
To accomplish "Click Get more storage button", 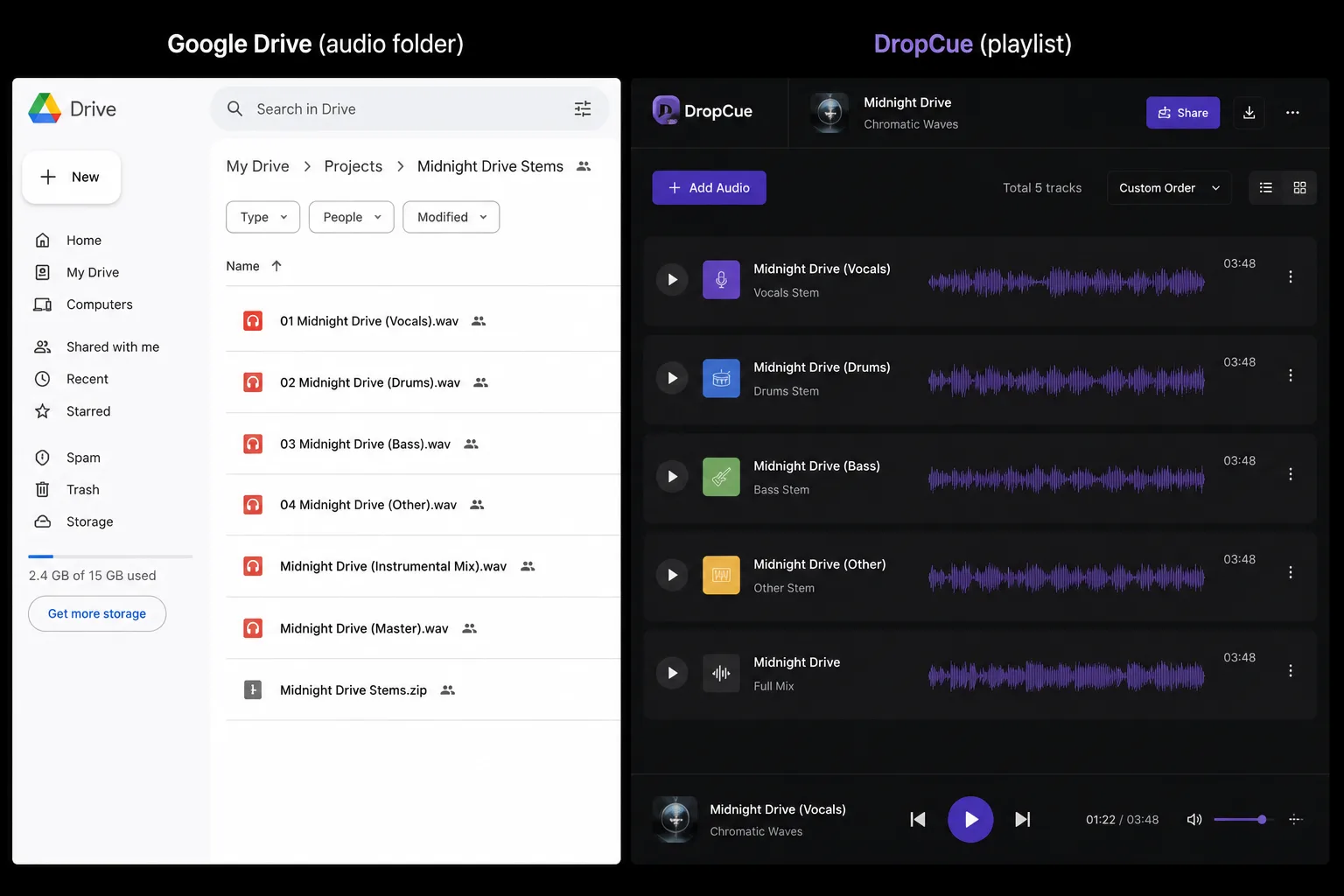I will coord(97,613).
